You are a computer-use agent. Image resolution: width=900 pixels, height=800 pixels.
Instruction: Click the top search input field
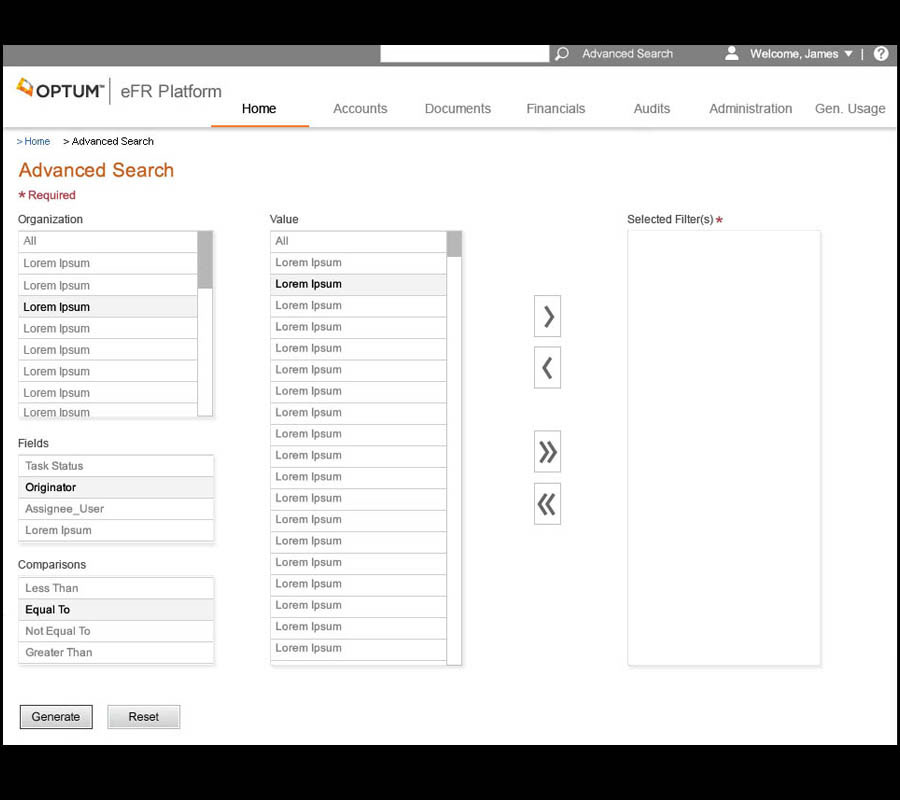coord(464,54)
